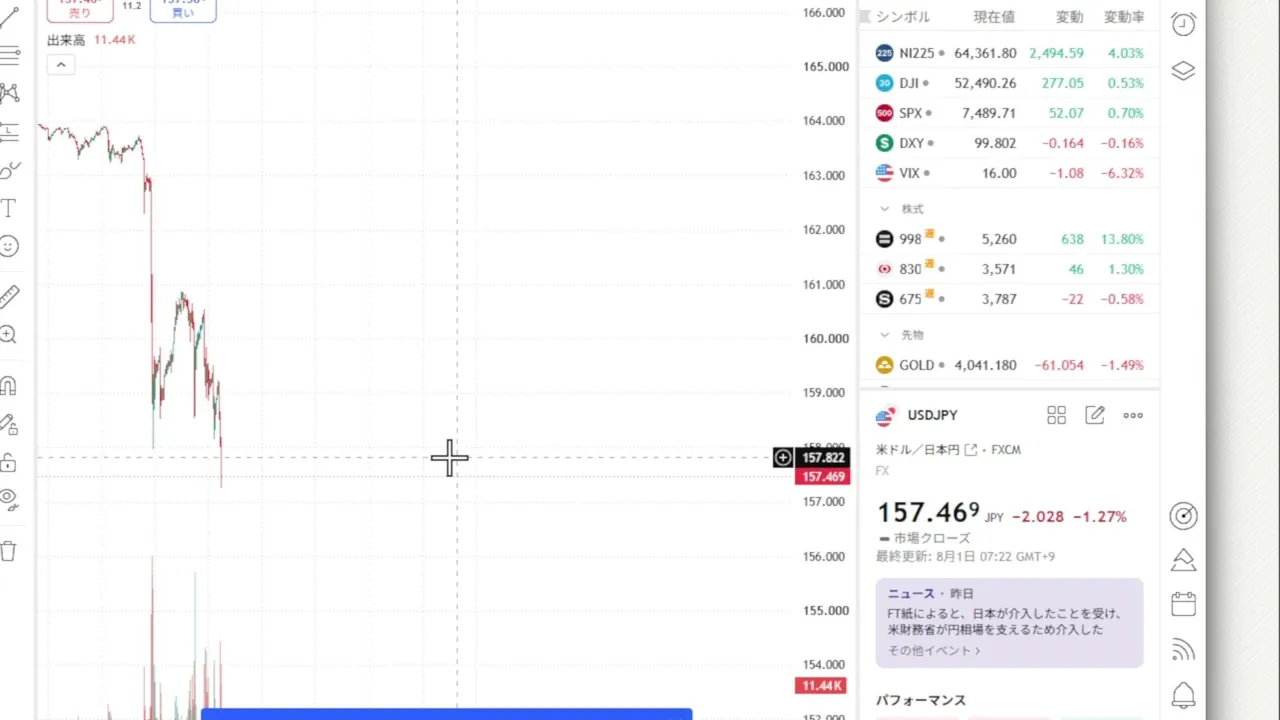Select the DJI row in the watchlist
Image resolution: width=1280 pixels, height=720 pixels.
1009,83
